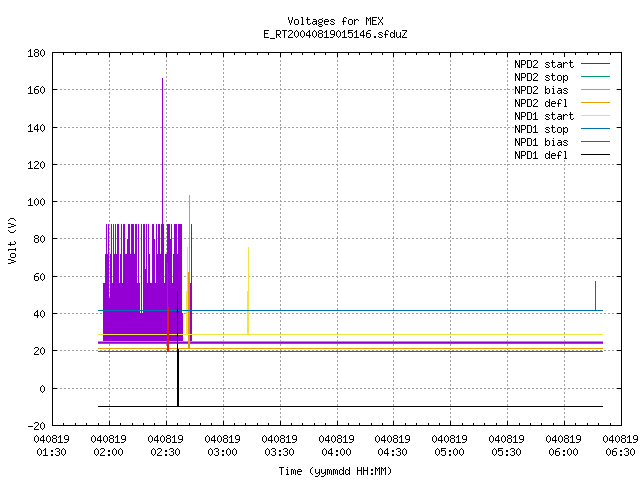Viewport: 640px width, 480px height.
Task: Click the 'NPD1 stop' legend label
Action: coord(541,129)
